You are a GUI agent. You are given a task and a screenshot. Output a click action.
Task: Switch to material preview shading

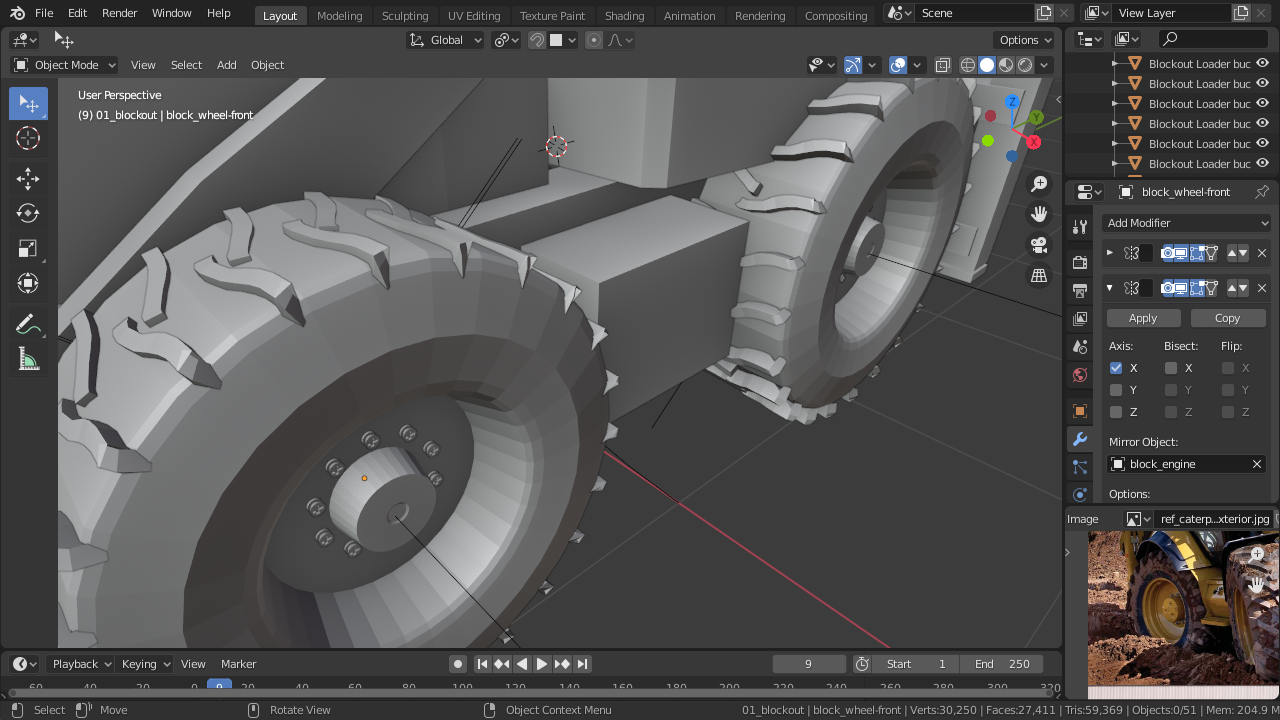[x=1006, y=65]
